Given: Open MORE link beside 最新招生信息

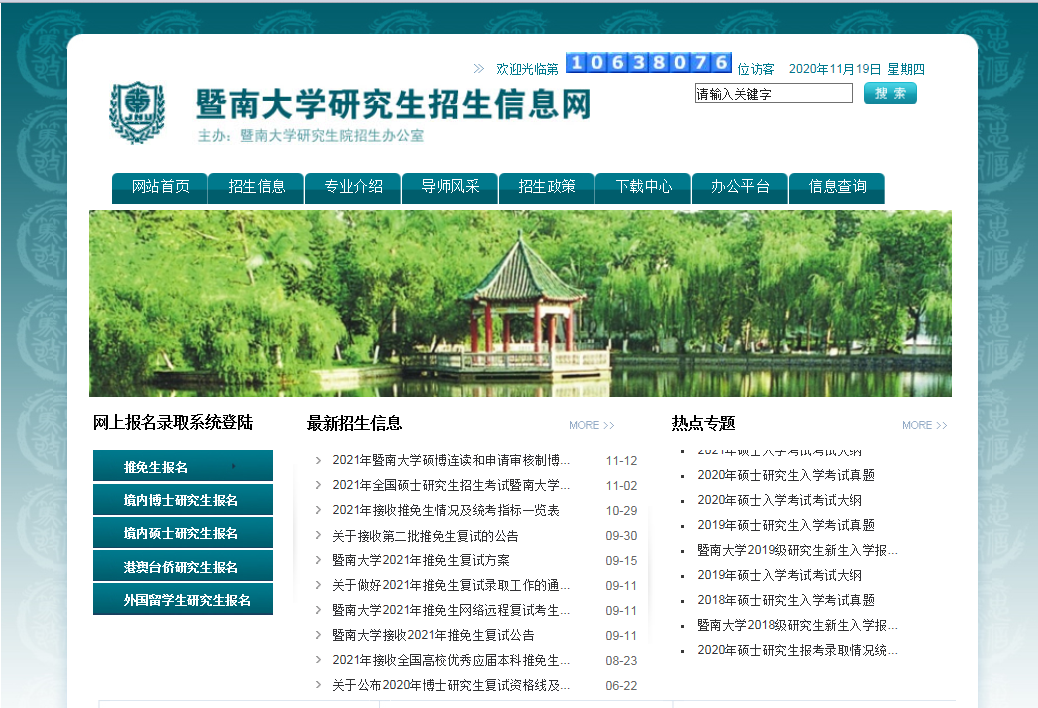Looking at the screenshot, I should click(x=591, y=424).
